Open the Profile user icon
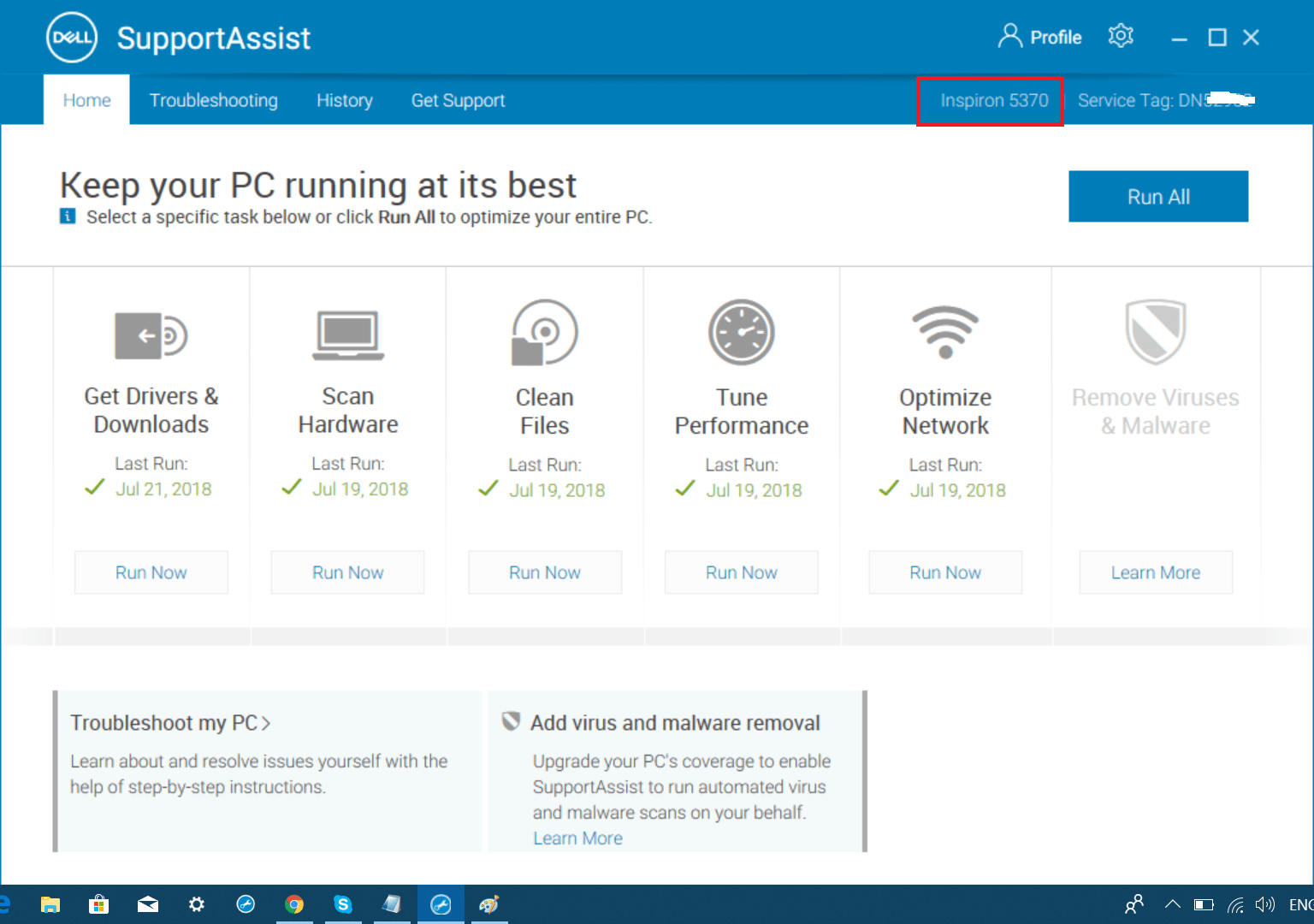Image resolution: width=1314 pixels, height=924 pixels. pos(1010,37)
